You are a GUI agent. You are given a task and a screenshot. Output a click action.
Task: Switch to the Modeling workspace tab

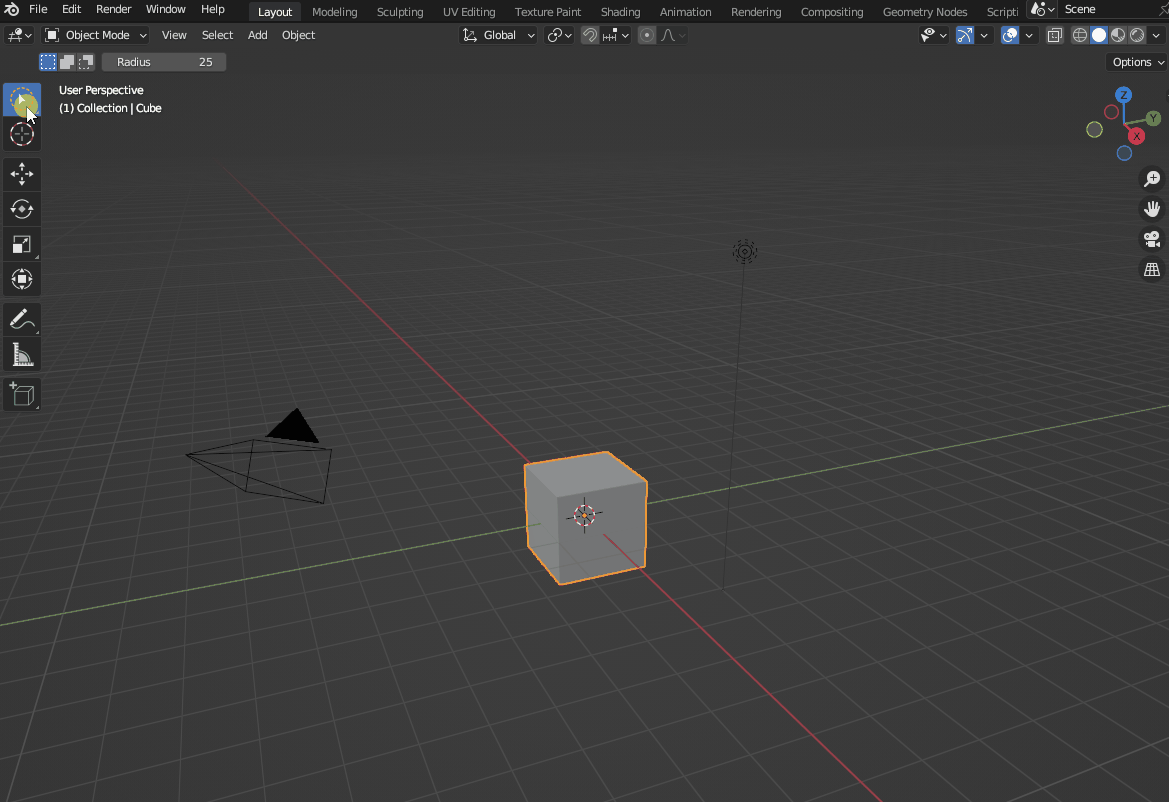click(x=335, y=12)
